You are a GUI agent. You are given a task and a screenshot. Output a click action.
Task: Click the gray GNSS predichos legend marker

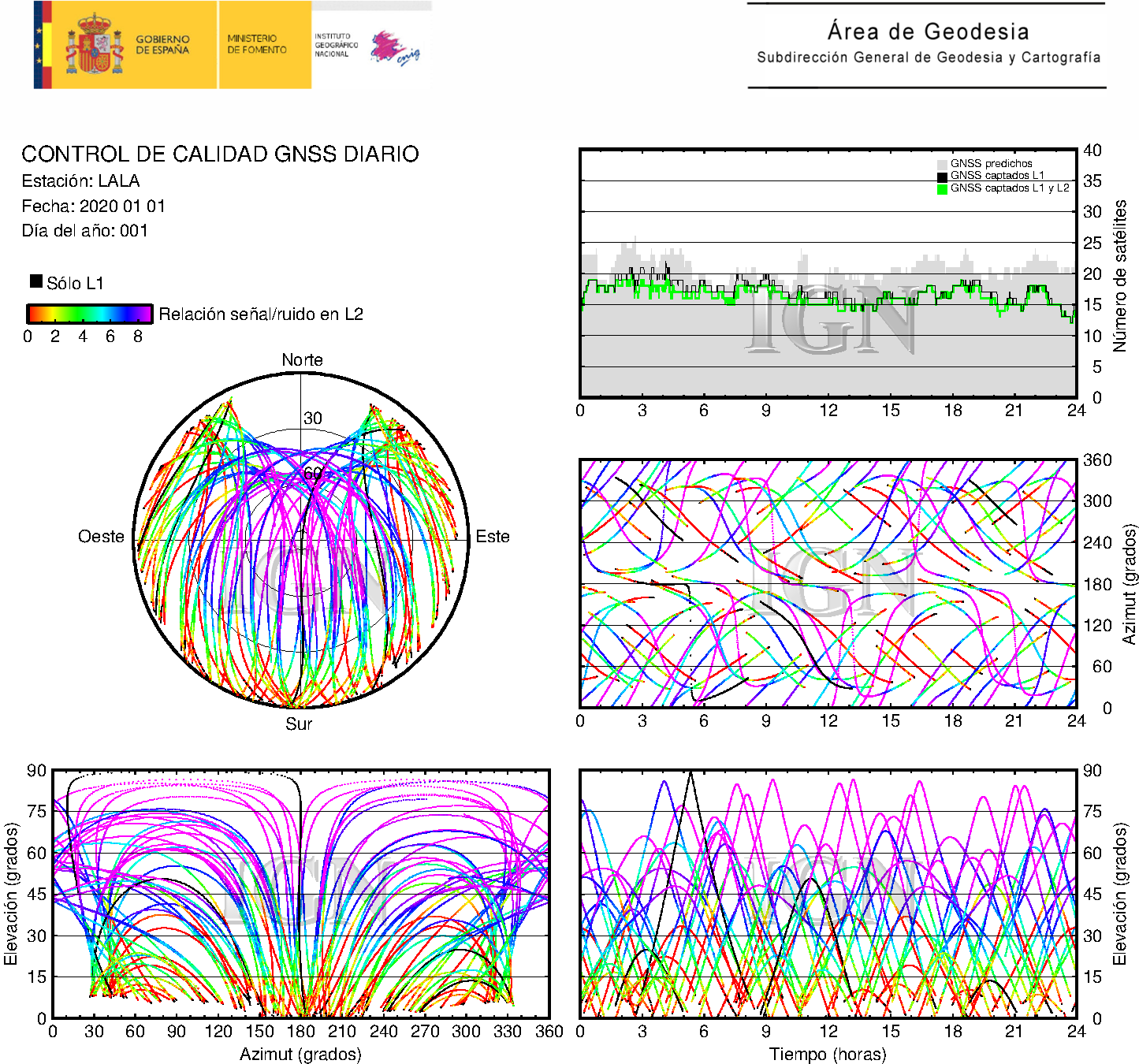point(942,164)
